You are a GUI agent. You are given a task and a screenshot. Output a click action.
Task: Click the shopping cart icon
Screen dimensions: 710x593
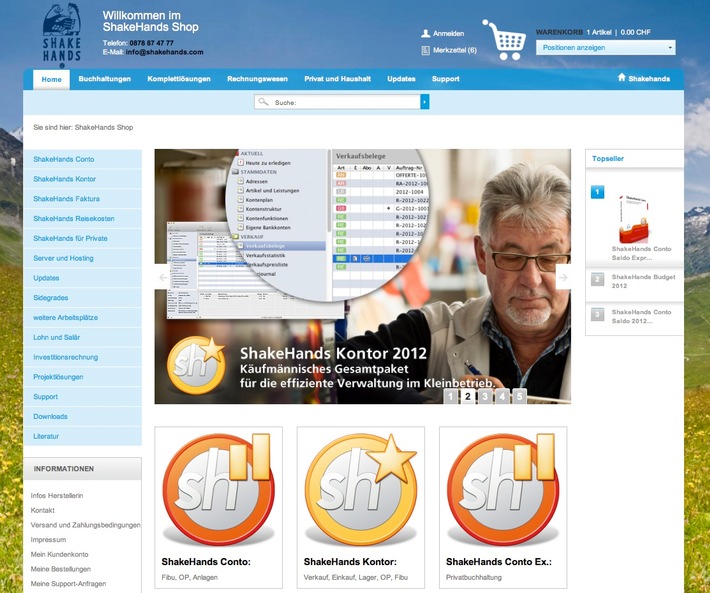[x=504, y=40]
